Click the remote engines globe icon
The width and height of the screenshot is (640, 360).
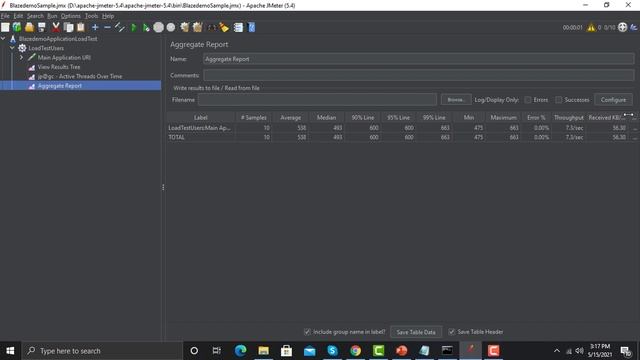[622, 27]
